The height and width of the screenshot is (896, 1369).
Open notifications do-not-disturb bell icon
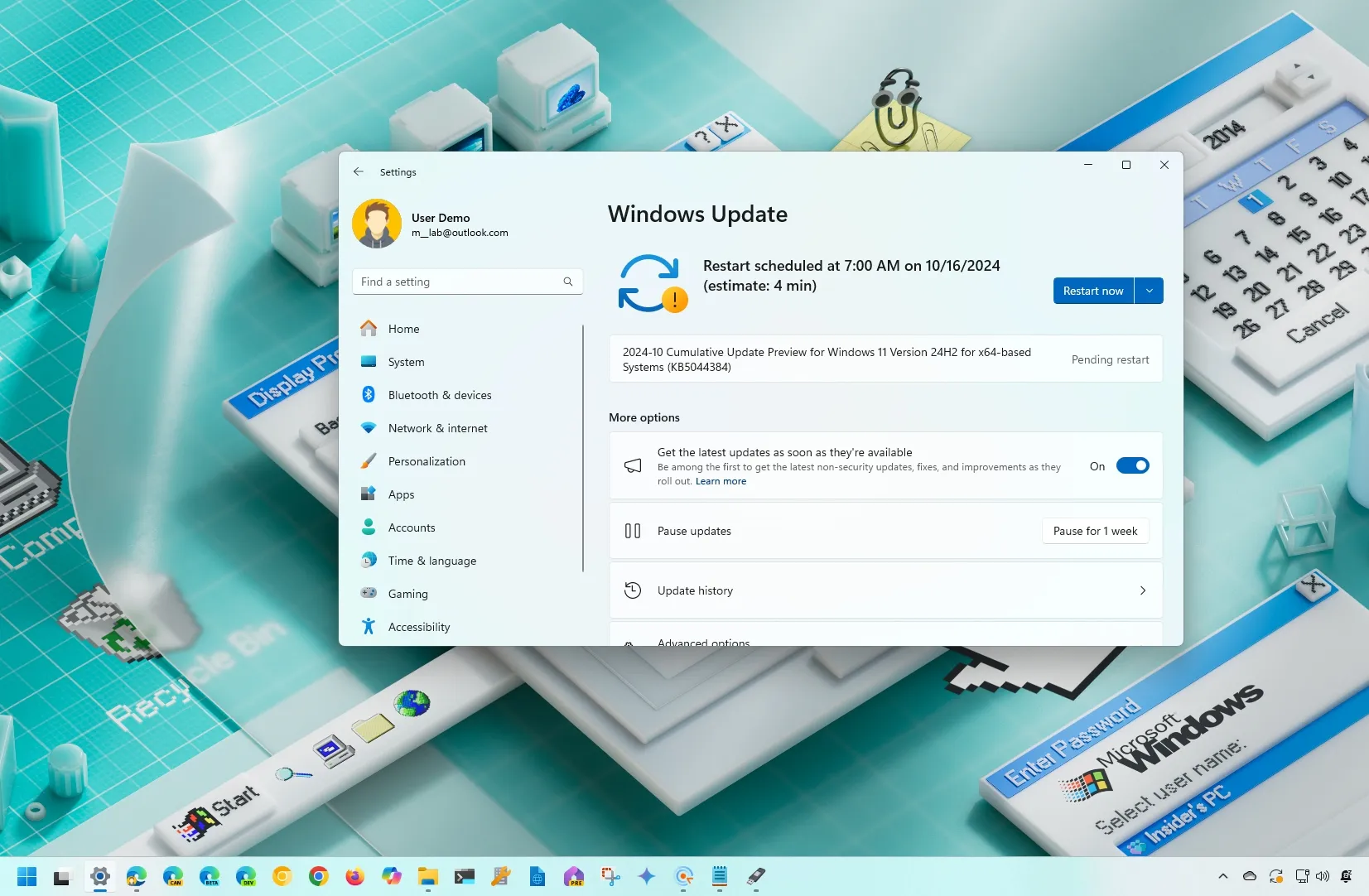tap(1347, 876)
